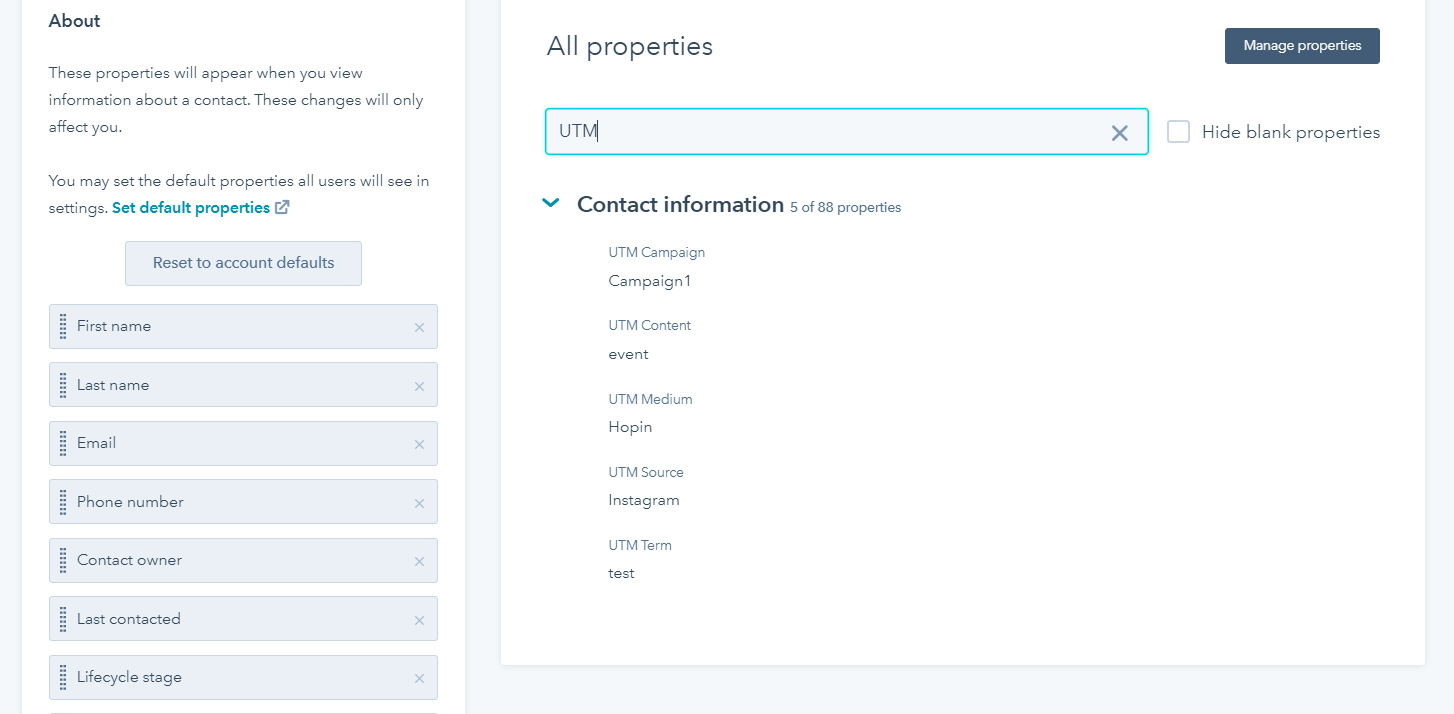
Task: Remove Lifecycle stage property with X icon
Action: 419,678
